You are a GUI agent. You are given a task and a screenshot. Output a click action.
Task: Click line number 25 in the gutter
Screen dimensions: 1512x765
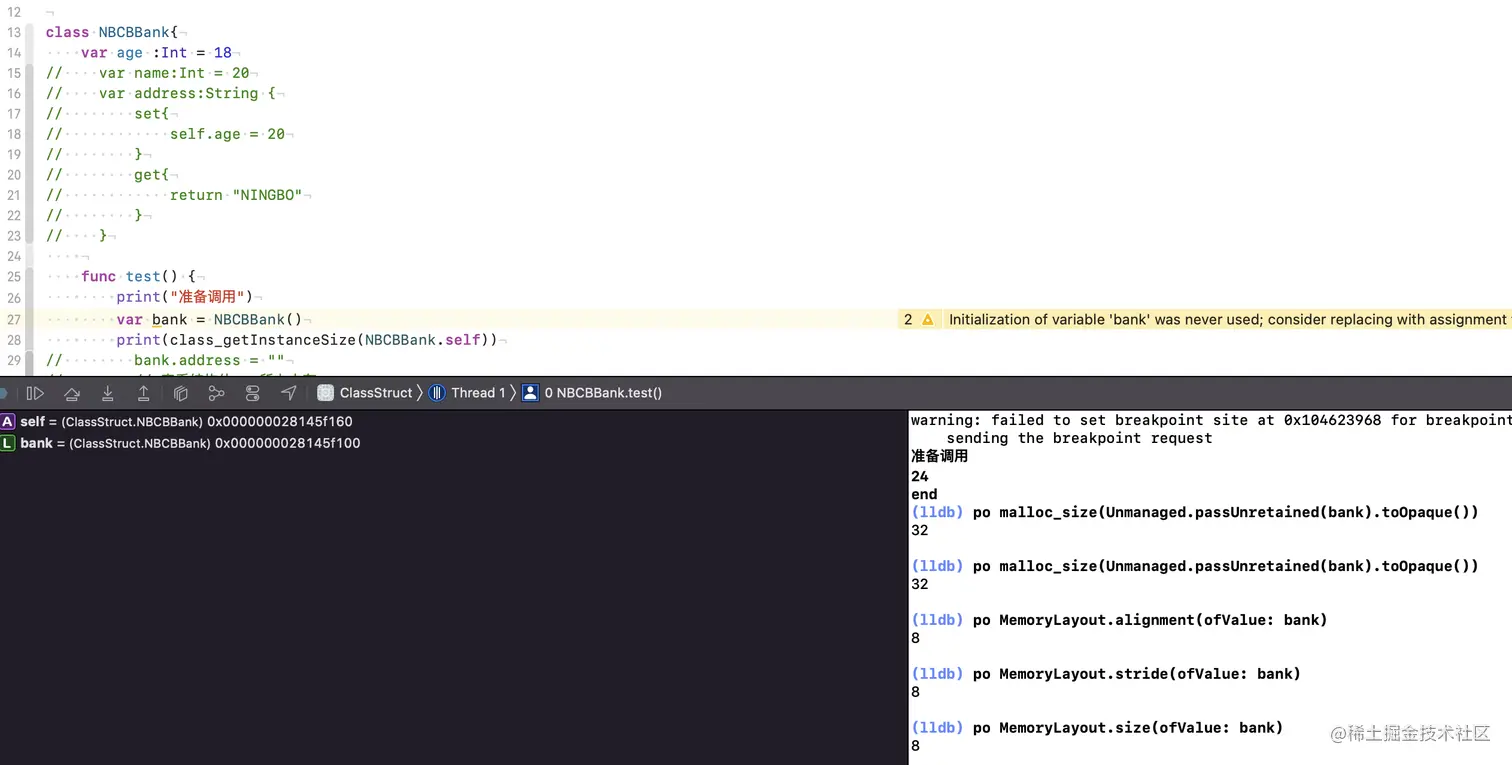point(13,276)
